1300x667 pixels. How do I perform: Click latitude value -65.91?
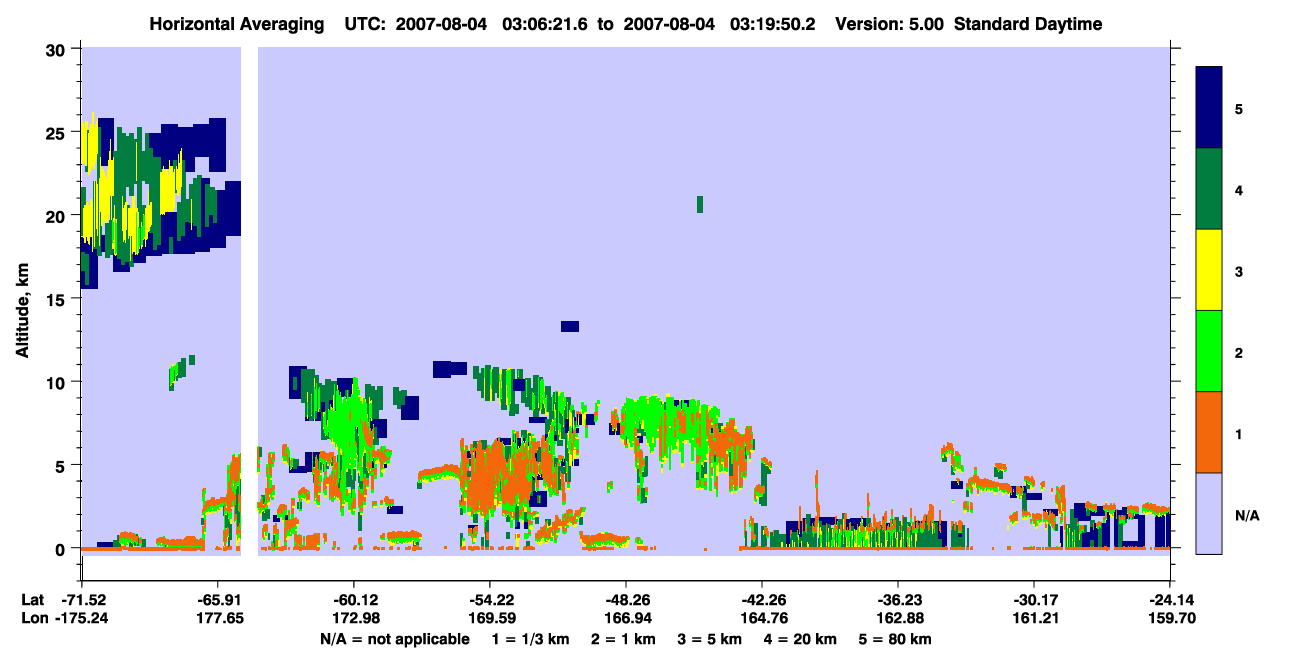[x=218, y=600]
